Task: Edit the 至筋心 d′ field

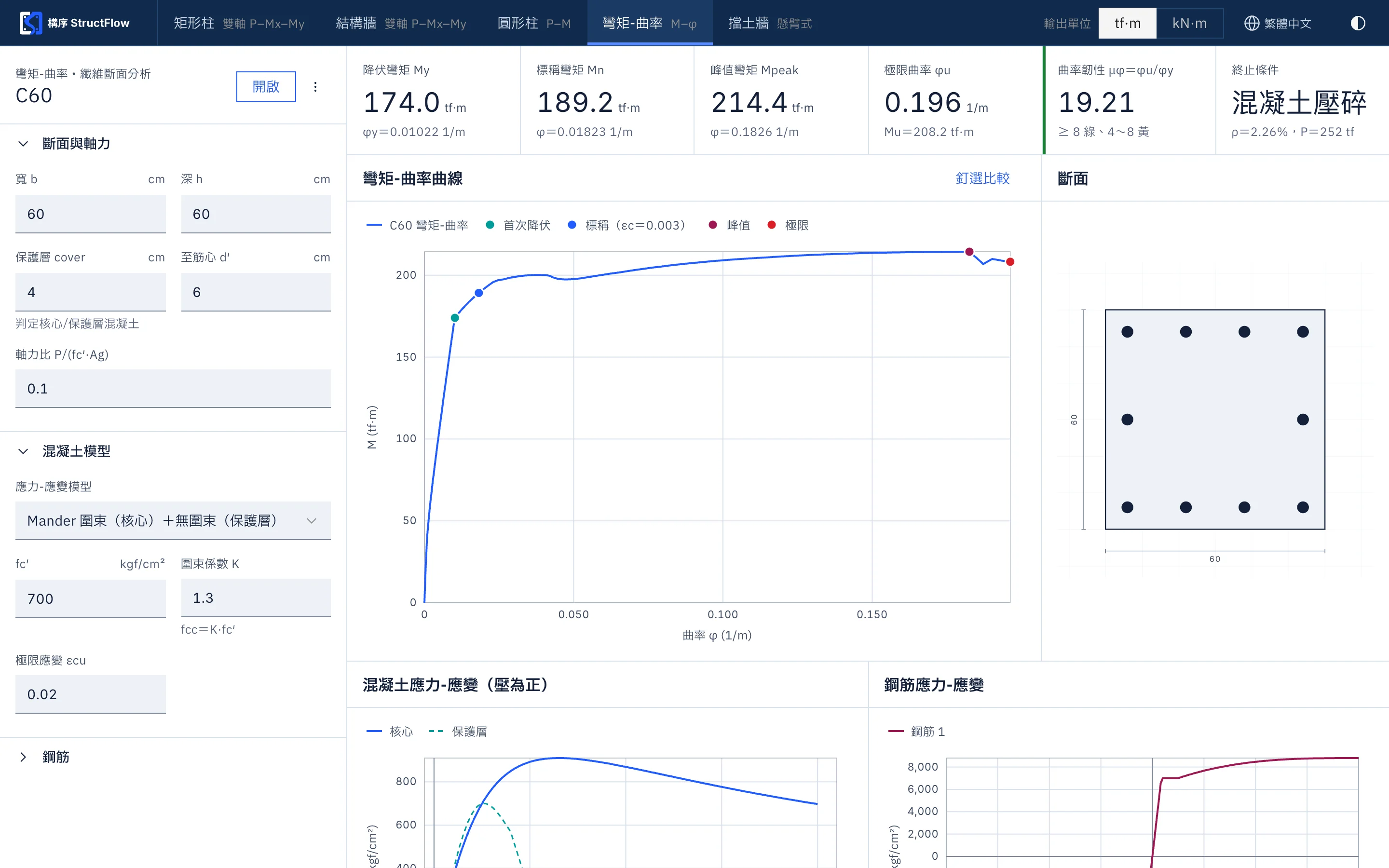Action: click(256, 292)
